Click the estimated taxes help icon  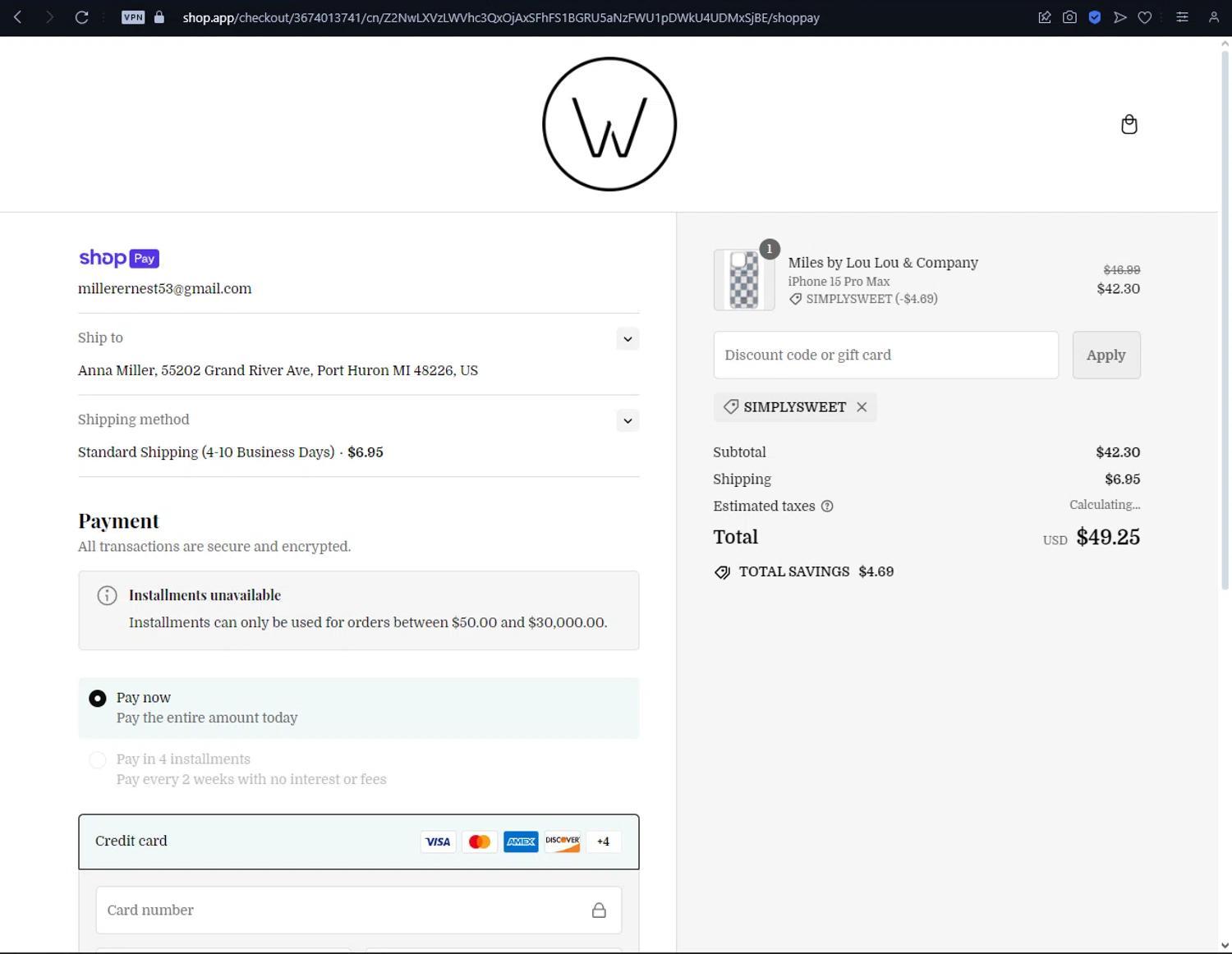[x=827, y=507]
